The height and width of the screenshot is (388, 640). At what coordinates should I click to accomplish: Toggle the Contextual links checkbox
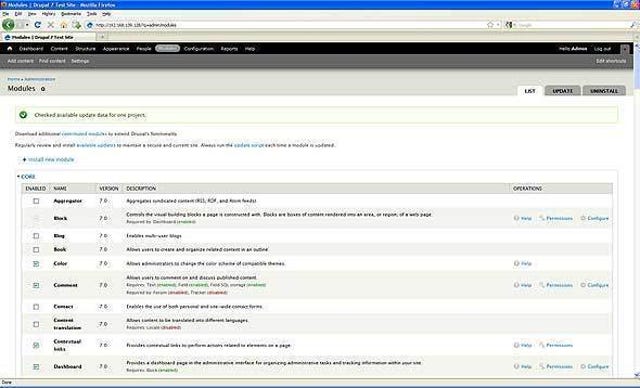click(x=36, y=345)
